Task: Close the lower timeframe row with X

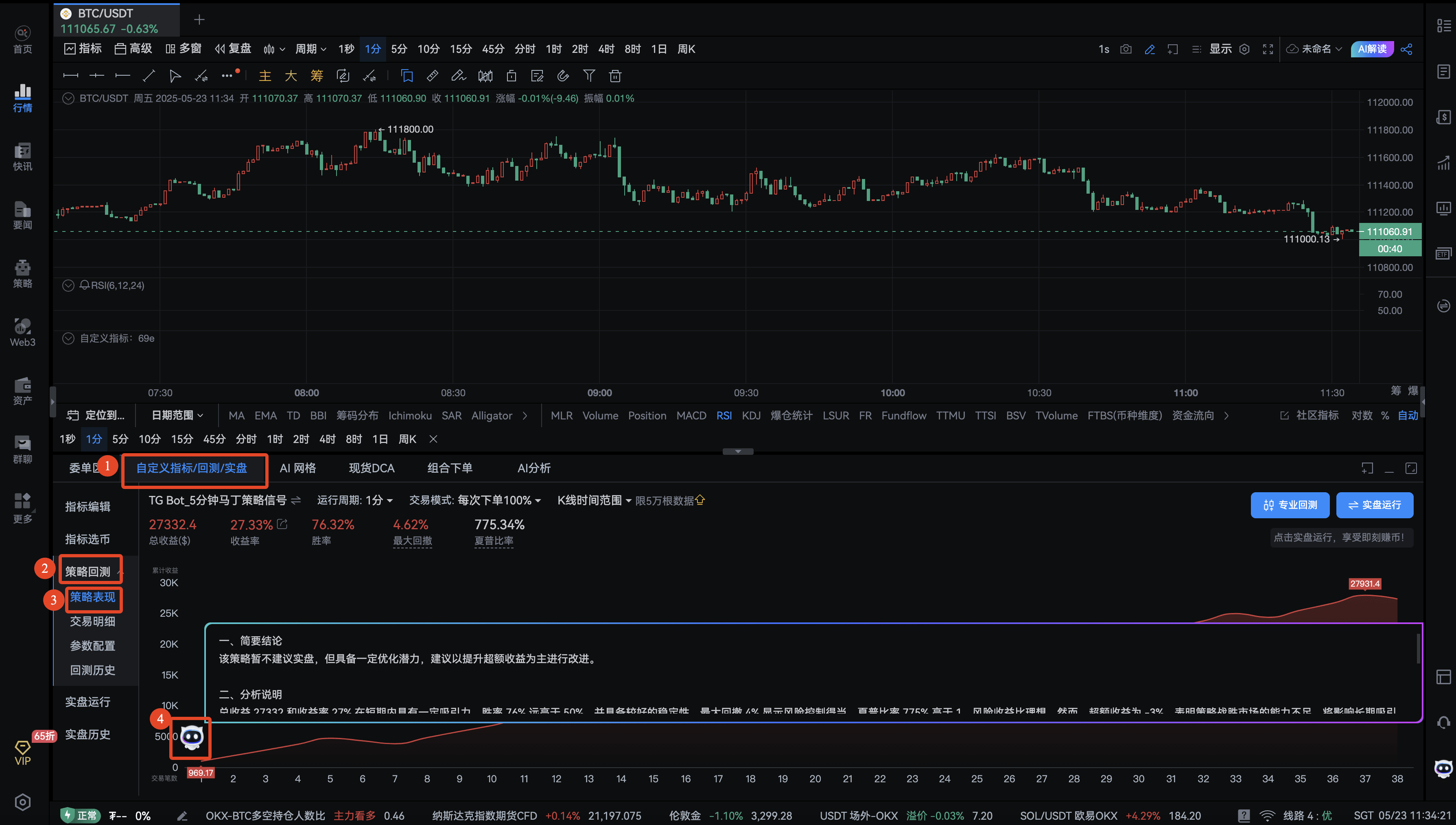Action: (433, 439)
